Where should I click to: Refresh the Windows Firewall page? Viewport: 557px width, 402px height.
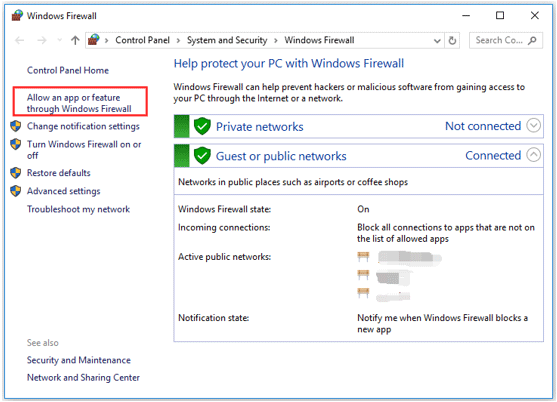click(452, 40)
